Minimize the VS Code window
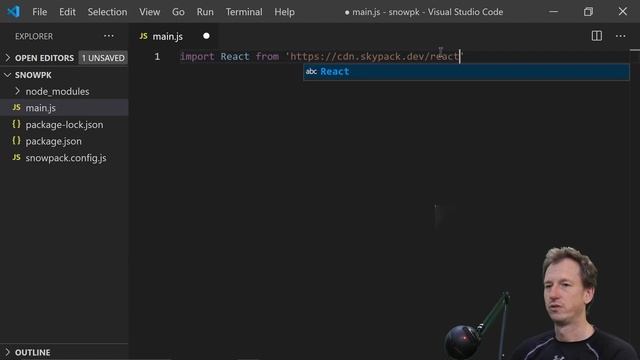The image size is (640, 360). 553,11
